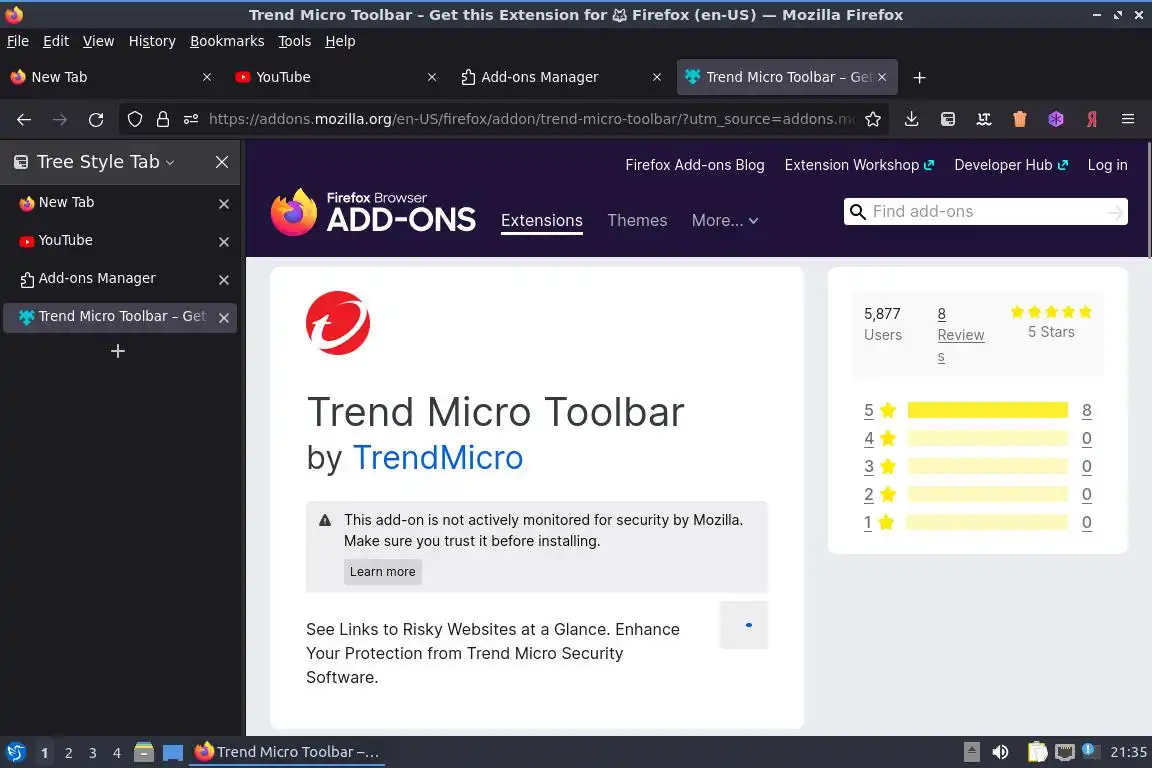The width and height of the screenshot is (1152, 768).
Task: Reload the current page
Action: point(96,119)
